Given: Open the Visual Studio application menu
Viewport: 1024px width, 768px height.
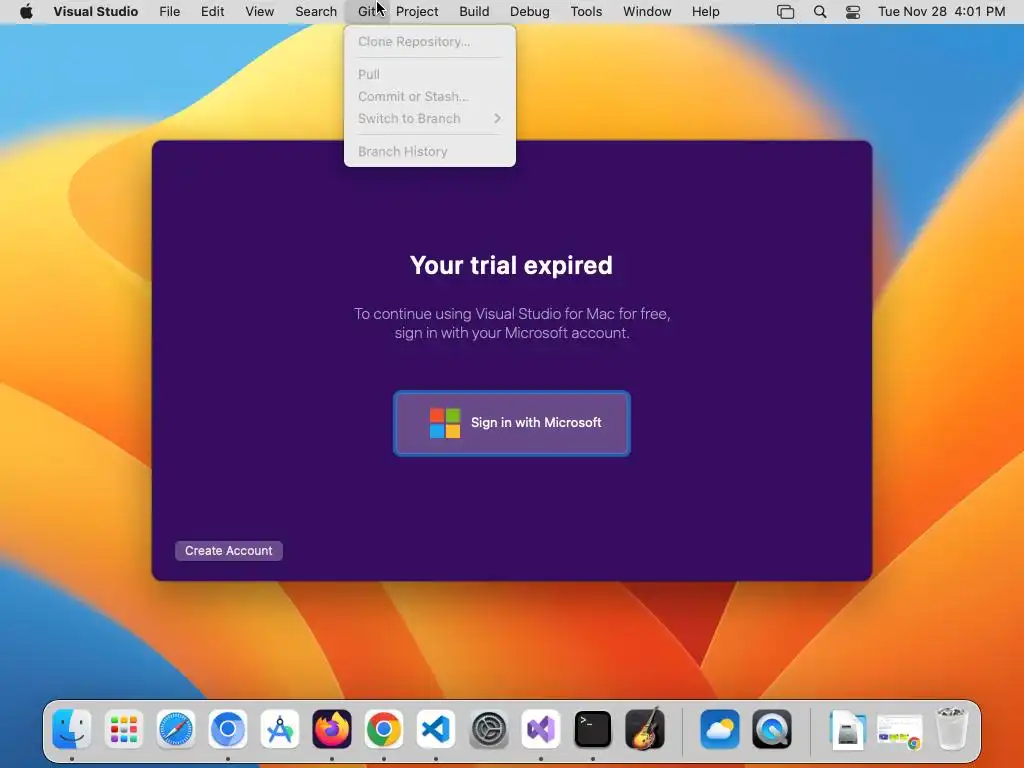Looking at the screenshot, I should (x=96, y=11).
